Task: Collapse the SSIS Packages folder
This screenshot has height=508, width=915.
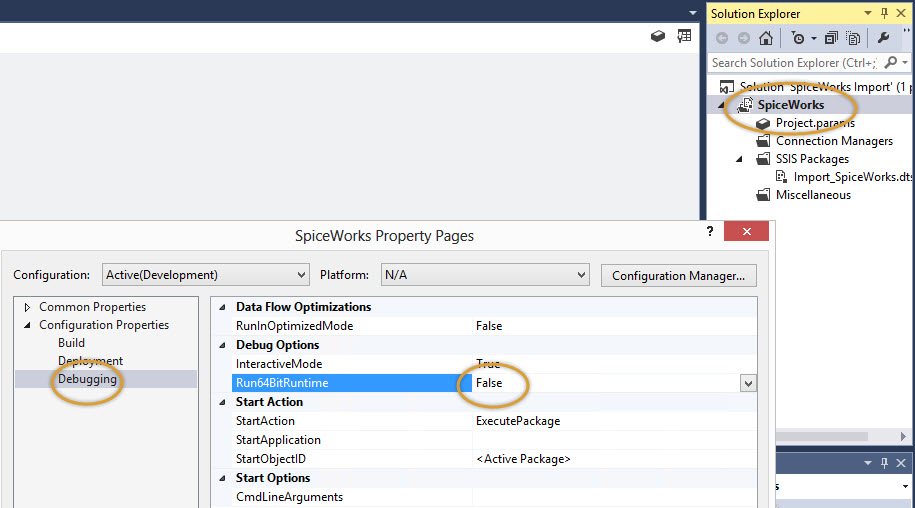Action: click(x=739, y=159)
